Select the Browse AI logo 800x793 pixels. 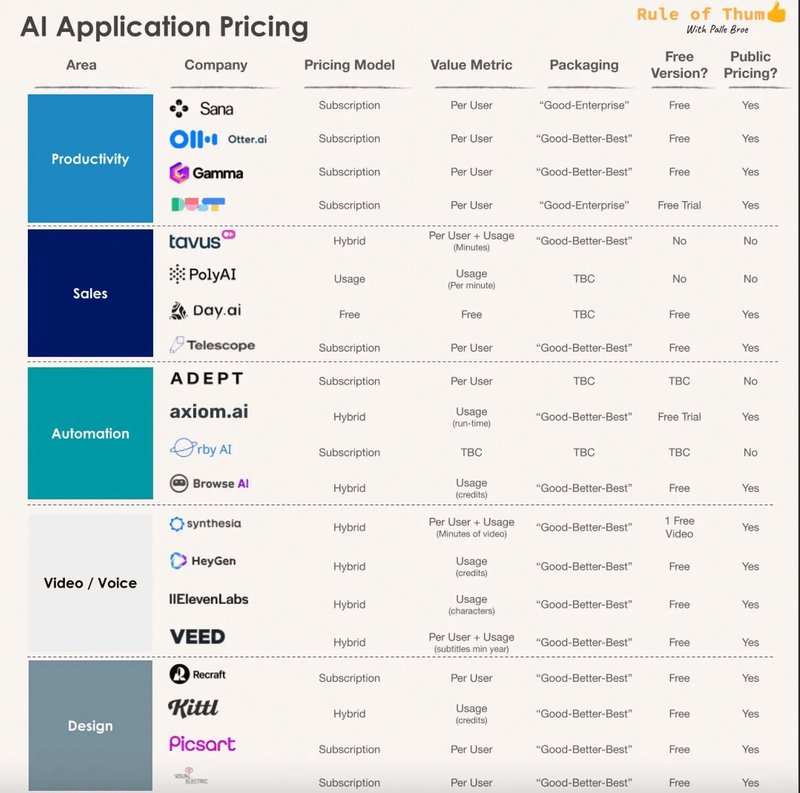(x=209, y=483)
